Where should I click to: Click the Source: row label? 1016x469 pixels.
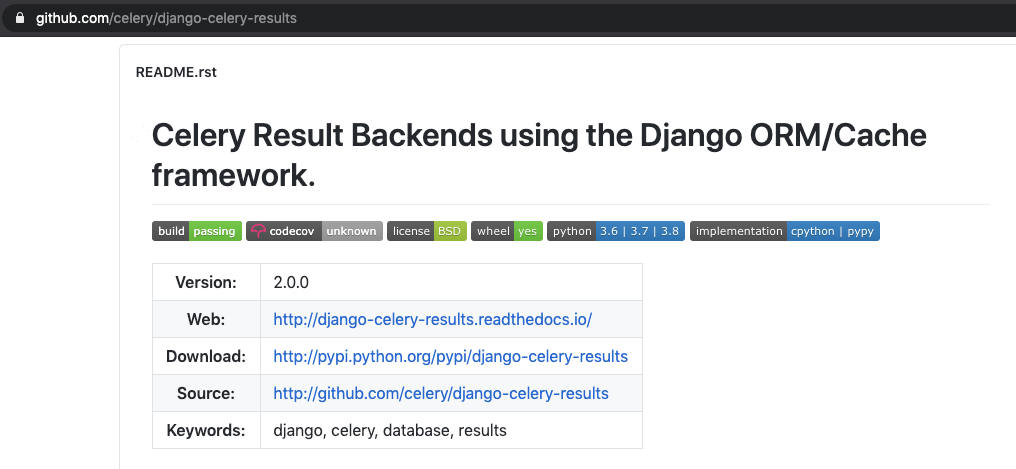coord(205,393)
